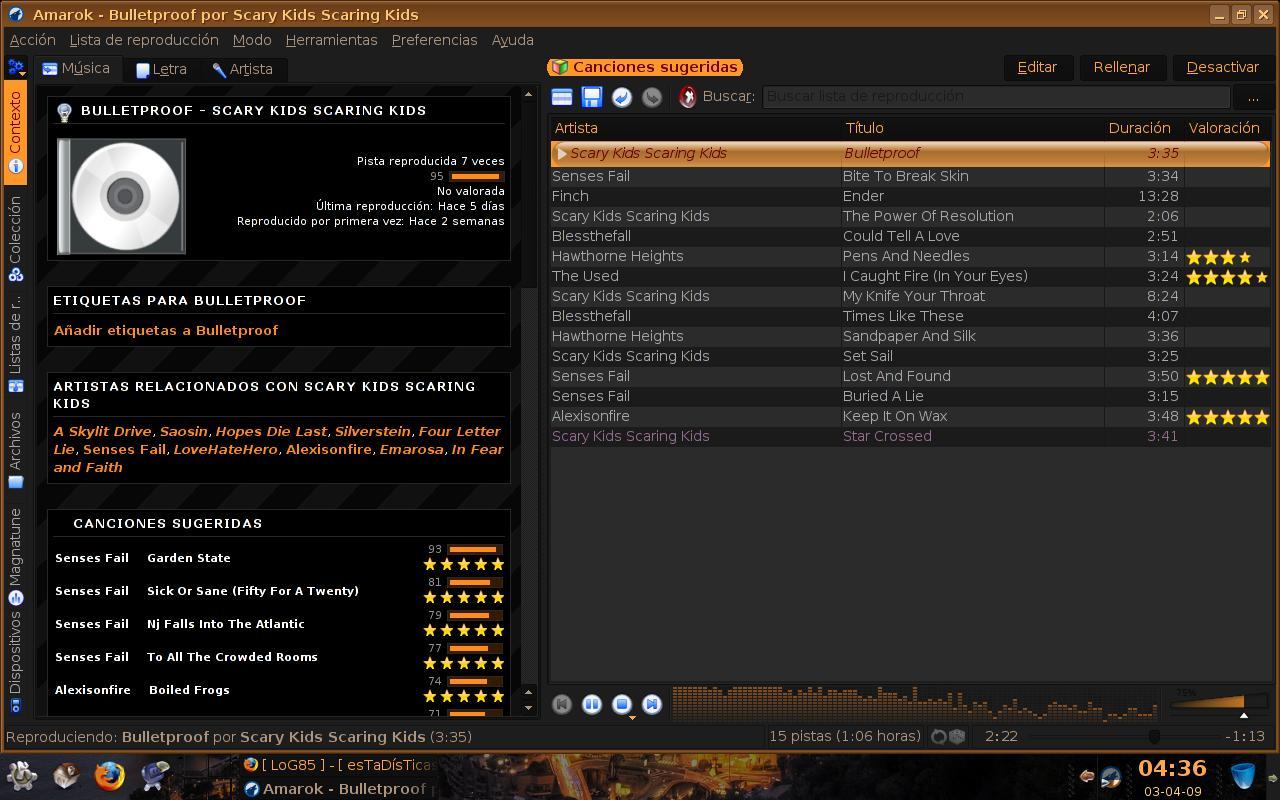Click the taskbar clock showing 04:36

[x=1172, y=769]
